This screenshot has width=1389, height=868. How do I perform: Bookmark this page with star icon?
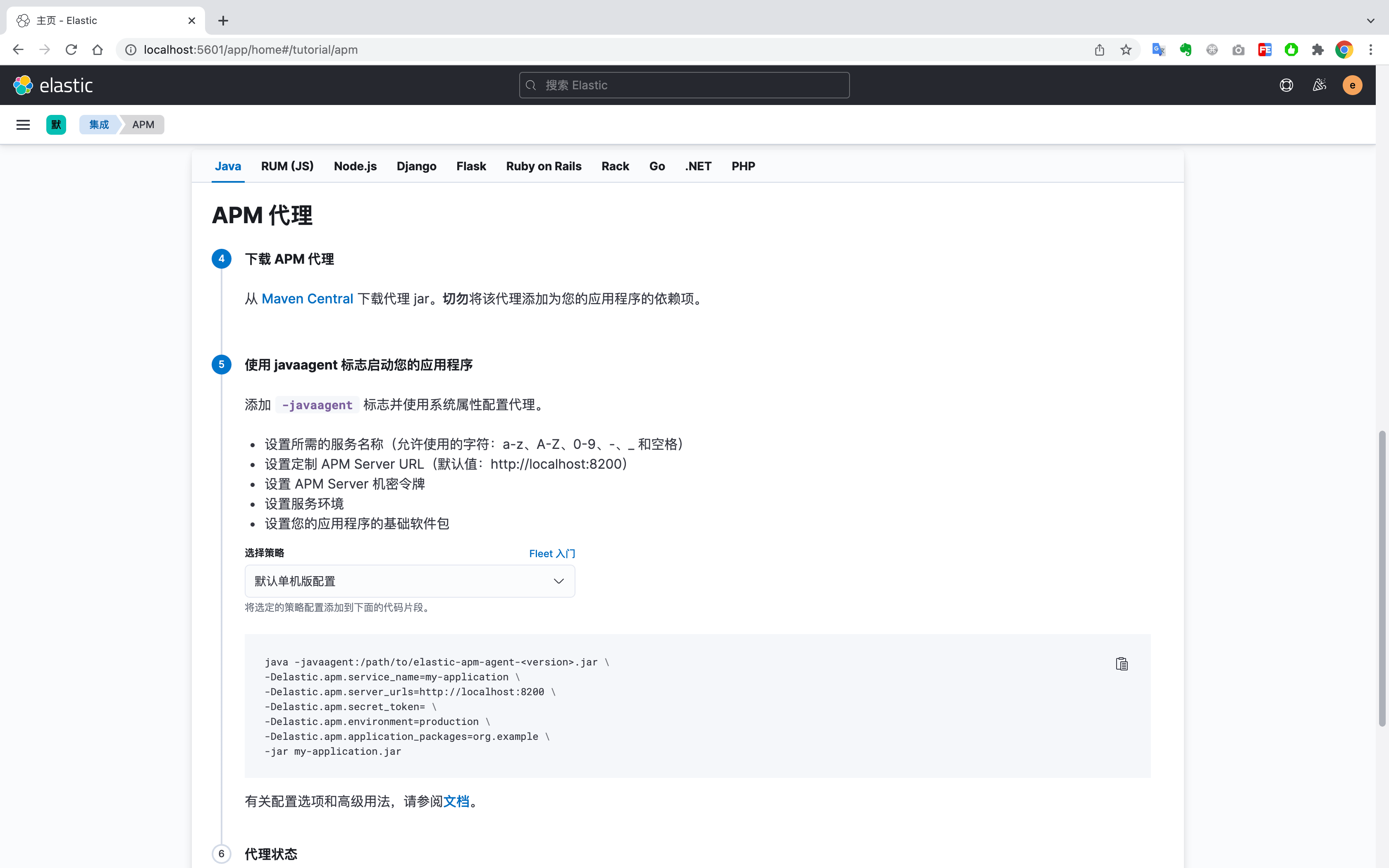pos(1126,50)
